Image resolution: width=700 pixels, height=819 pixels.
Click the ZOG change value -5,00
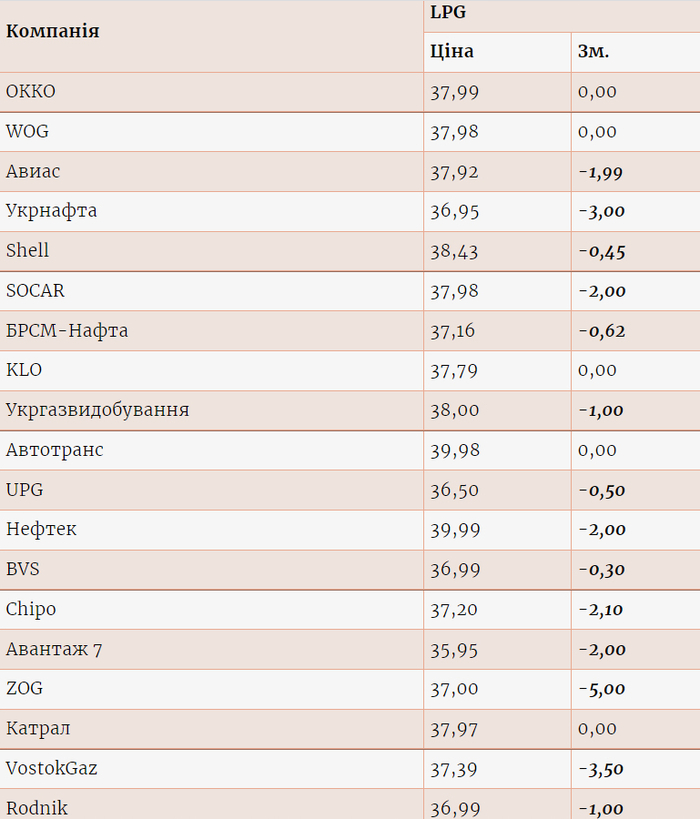[601, 689]
